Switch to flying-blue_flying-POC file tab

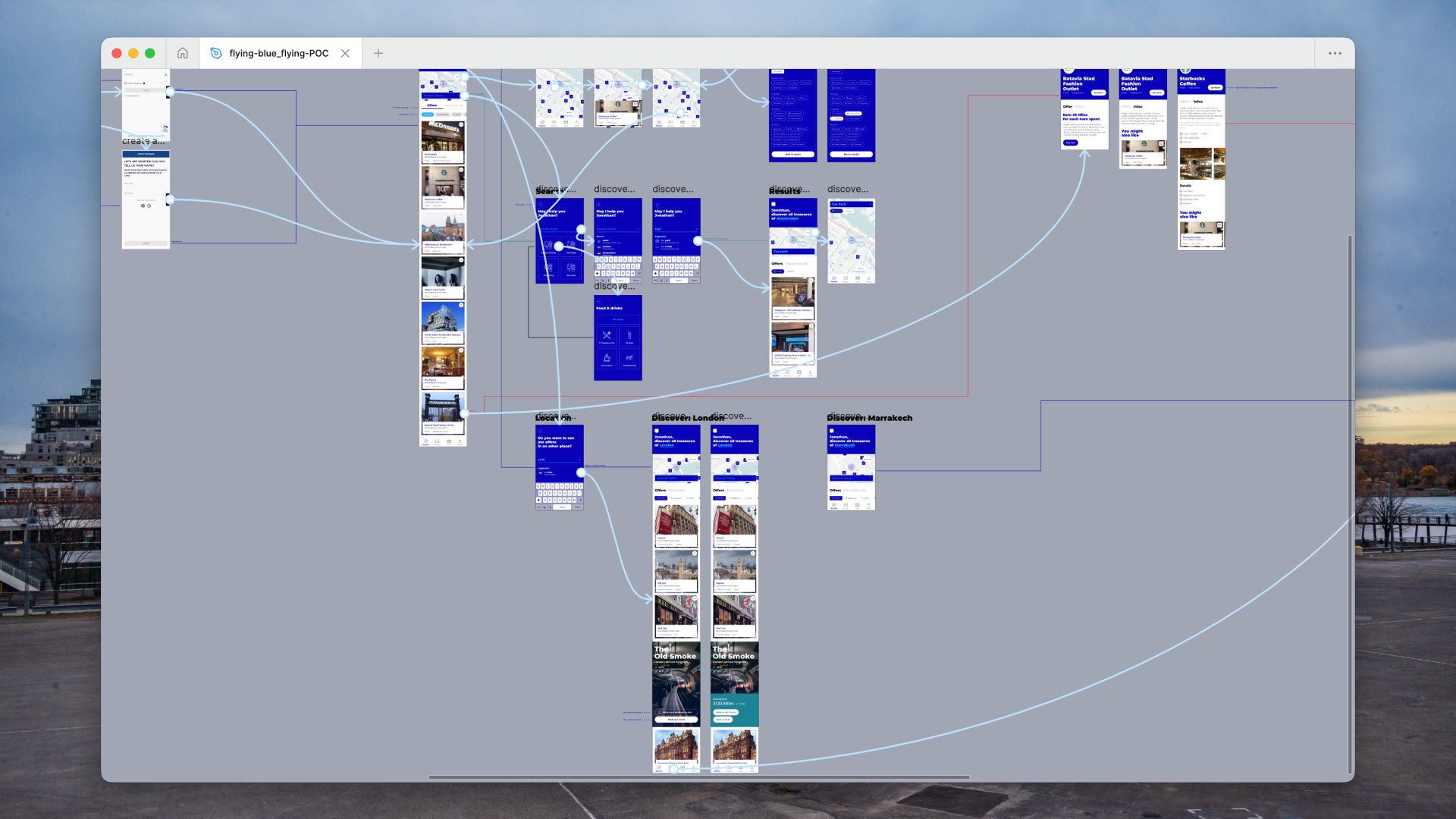(x=278, y=53)
